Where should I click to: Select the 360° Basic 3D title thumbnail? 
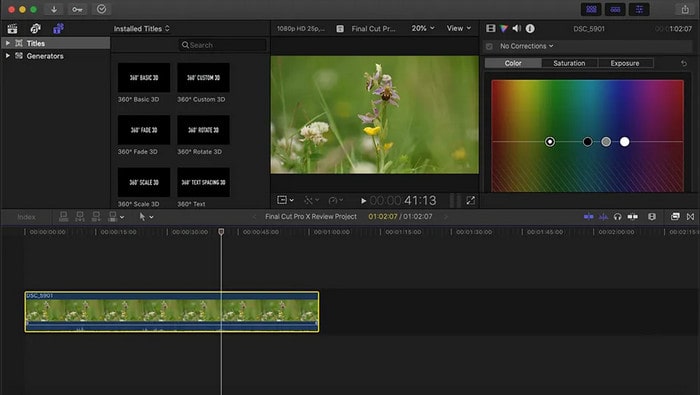pos(144,78)
